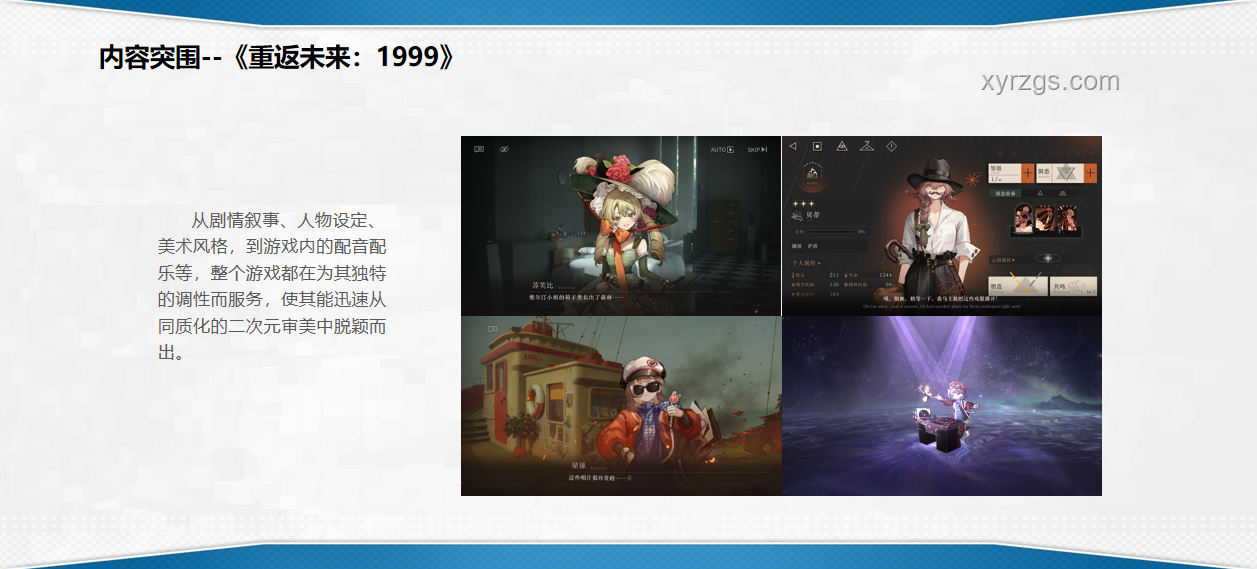The width and height of the screenshot is (1257, 569).
Task: Select the middle character skill card thumbnail
Action: point(1045,219)
